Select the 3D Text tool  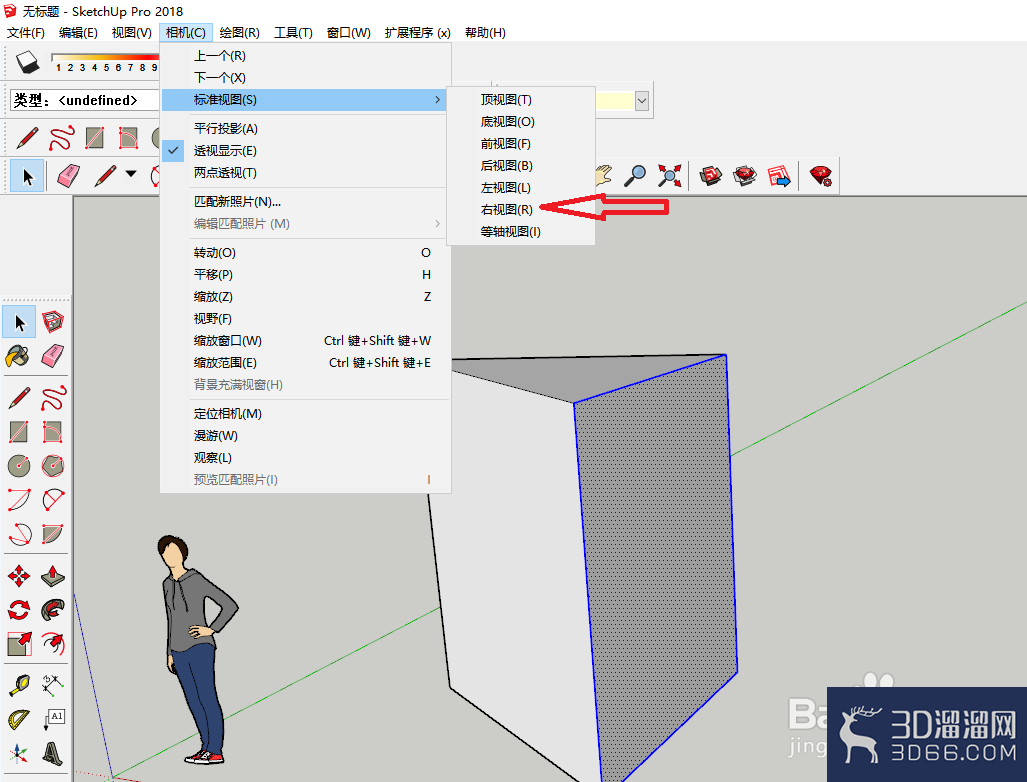click(52, 754)
